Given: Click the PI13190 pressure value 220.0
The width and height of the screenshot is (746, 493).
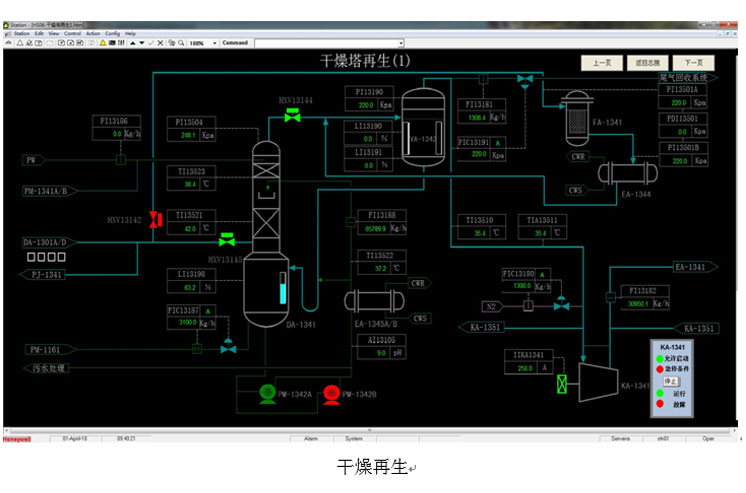Looking at the screenshot, I should (x=365, y=105).
